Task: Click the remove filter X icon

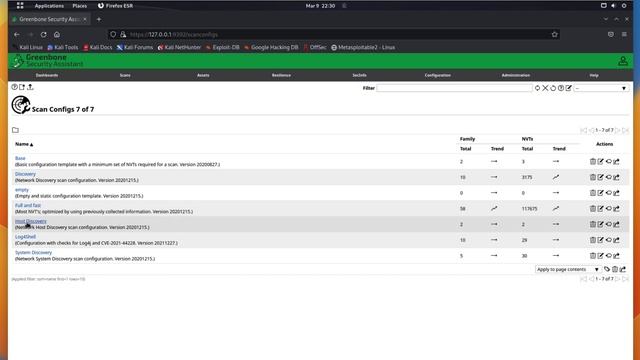Action: [x=545, y=88]
